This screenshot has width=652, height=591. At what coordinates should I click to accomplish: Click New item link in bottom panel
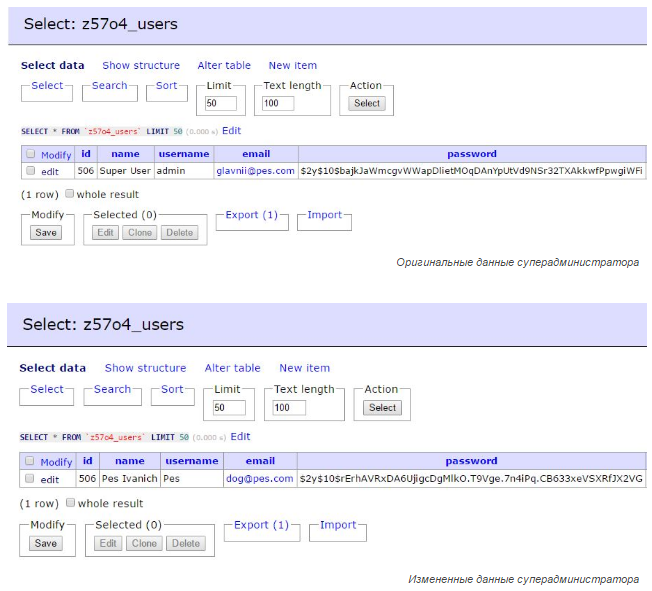pos(304,368)
